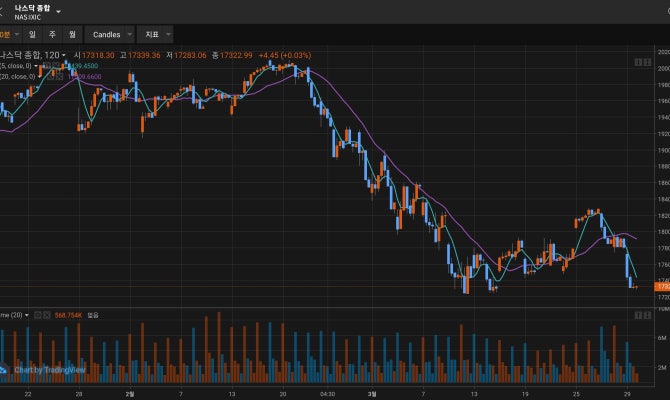Select the 월 (monthly) timeframe
The width and height of the screenshot is (670, 400).
[x=72, y=33]
